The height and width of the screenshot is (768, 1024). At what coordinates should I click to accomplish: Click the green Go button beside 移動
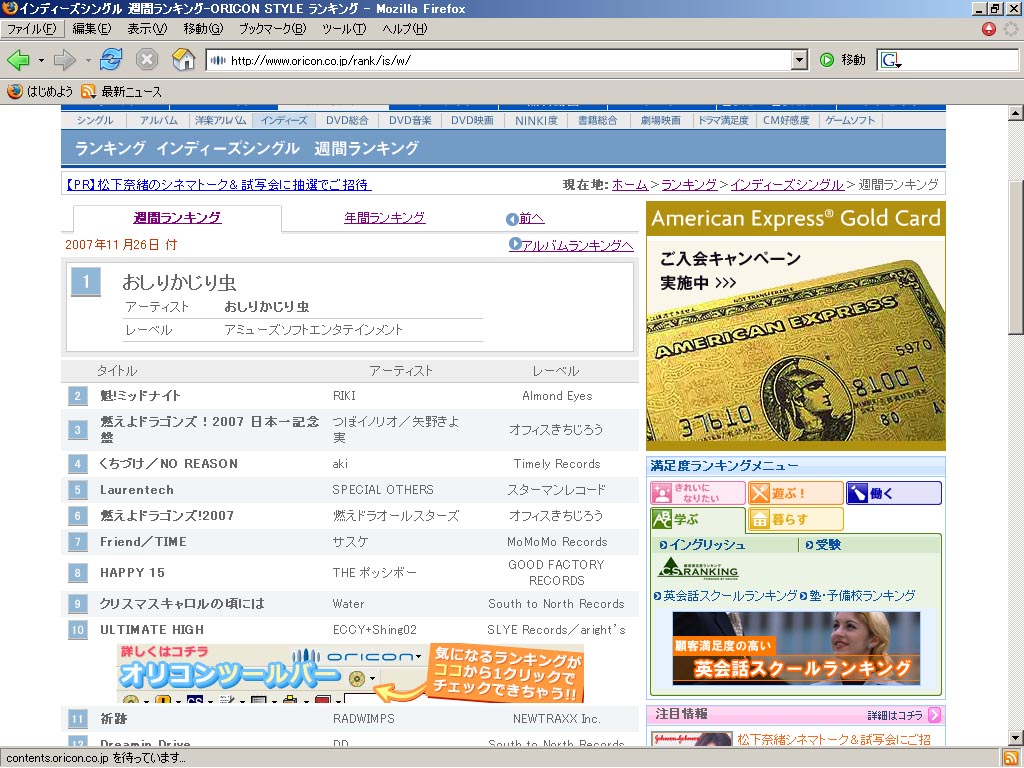[x=827, y=60]
